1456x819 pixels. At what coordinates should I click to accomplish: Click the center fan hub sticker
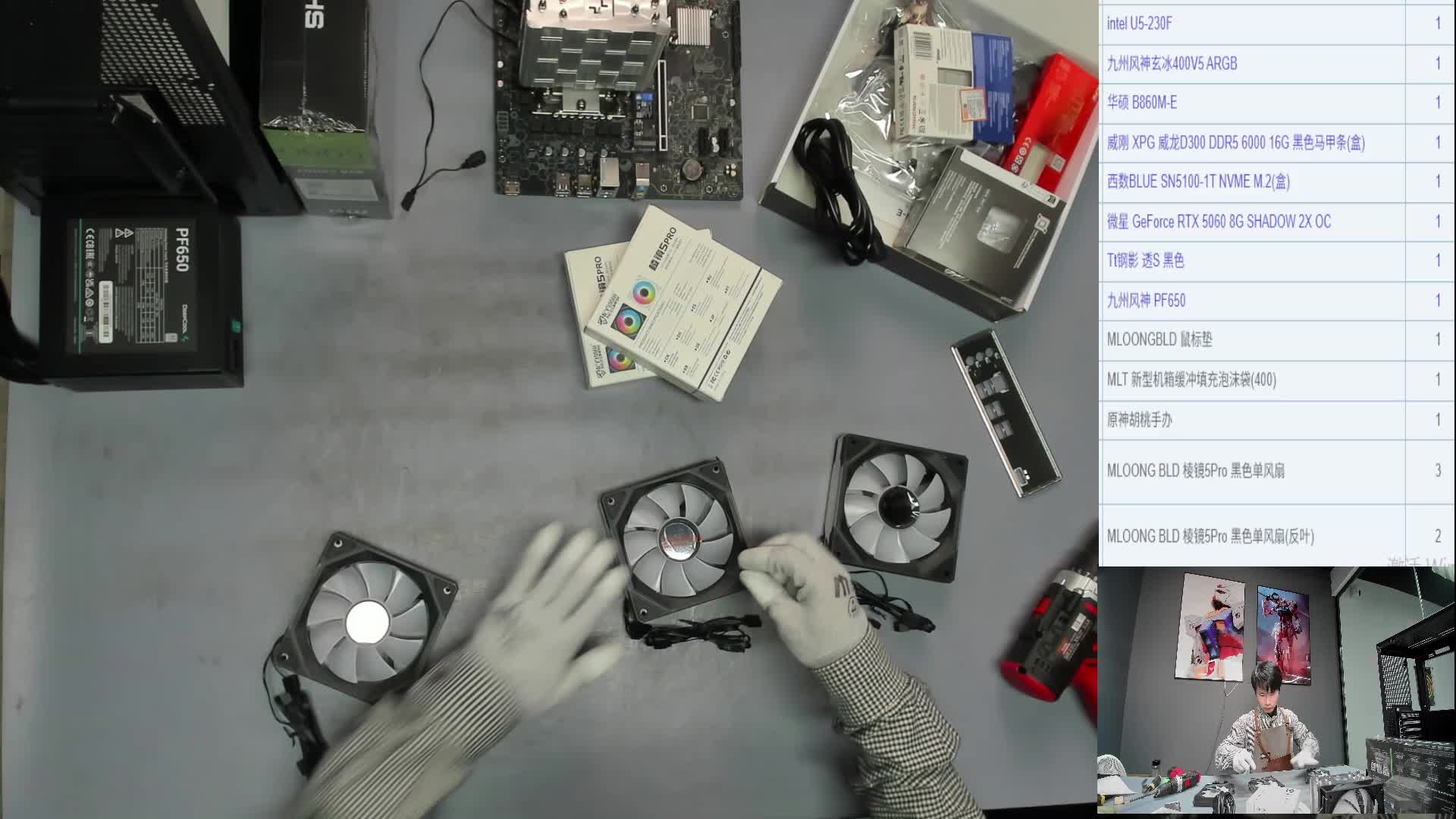pos(679,540)
